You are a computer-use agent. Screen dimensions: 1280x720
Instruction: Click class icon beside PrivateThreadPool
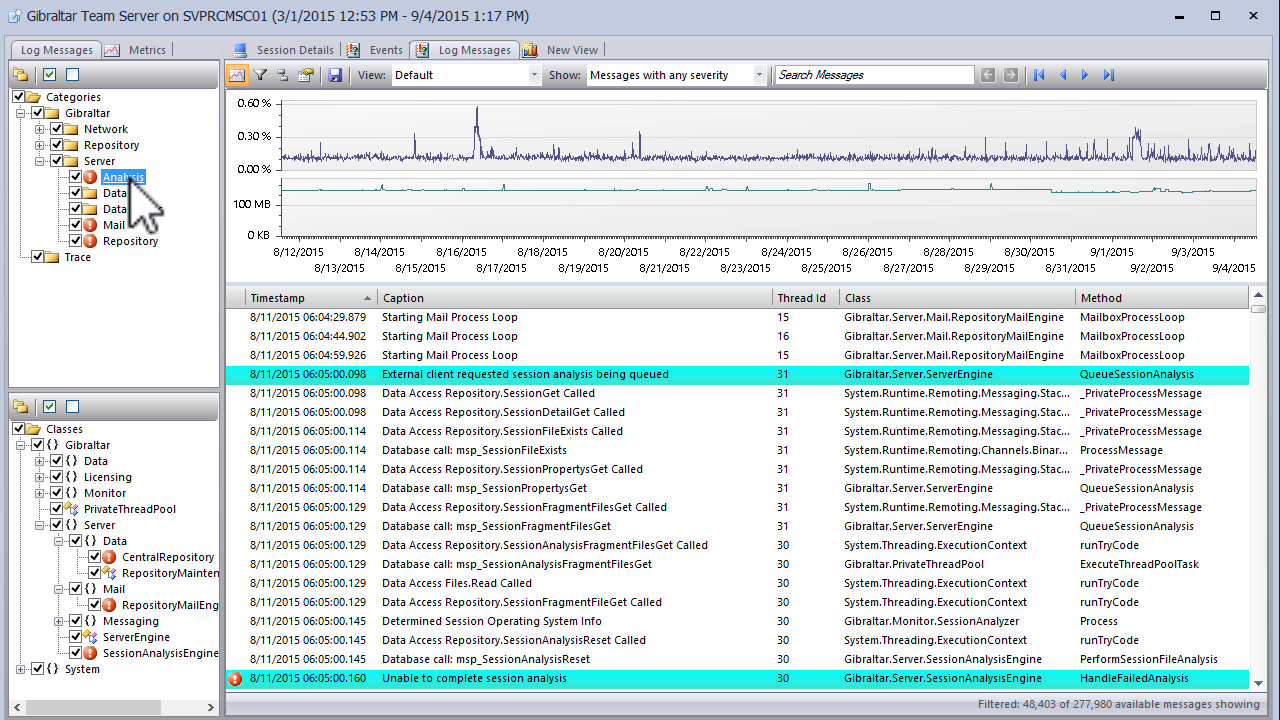[x=71, y=509]
